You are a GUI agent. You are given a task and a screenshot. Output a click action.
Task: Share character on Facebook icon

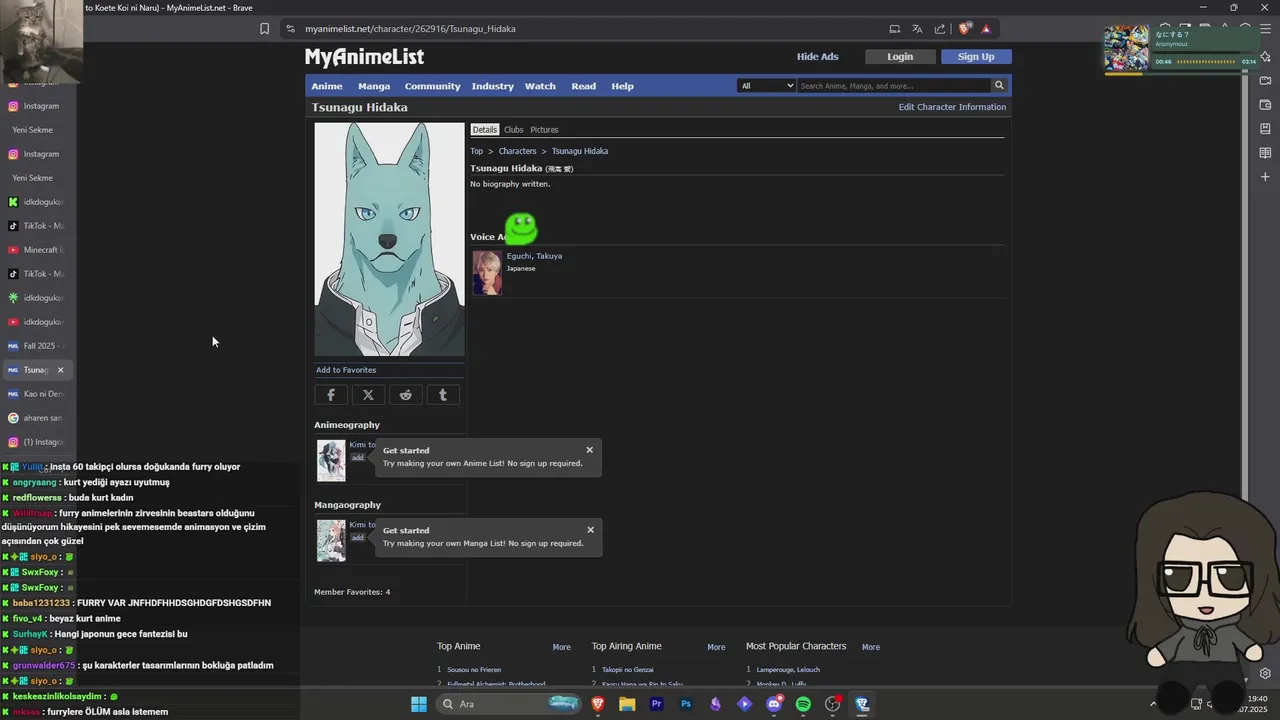point(331,395)
